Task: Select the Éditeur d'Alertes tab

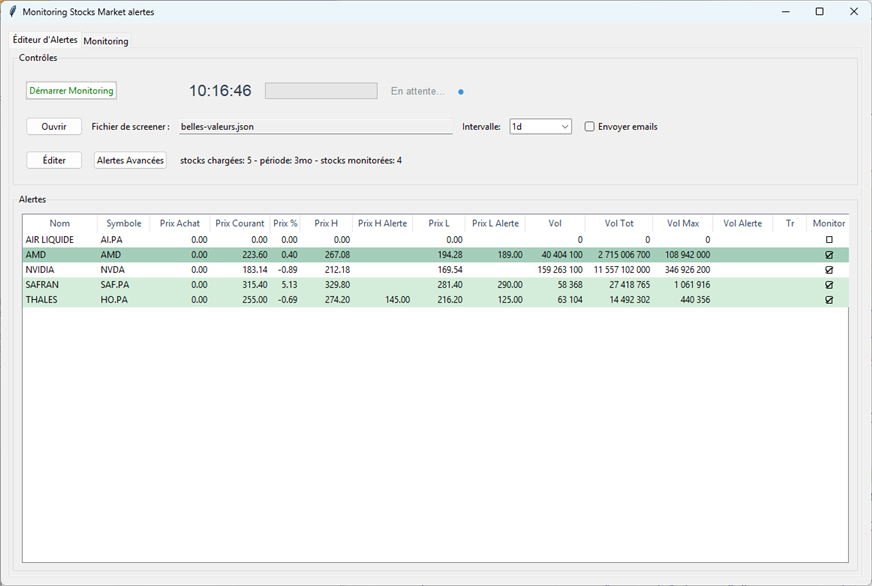Action: [x=45, y=40]
